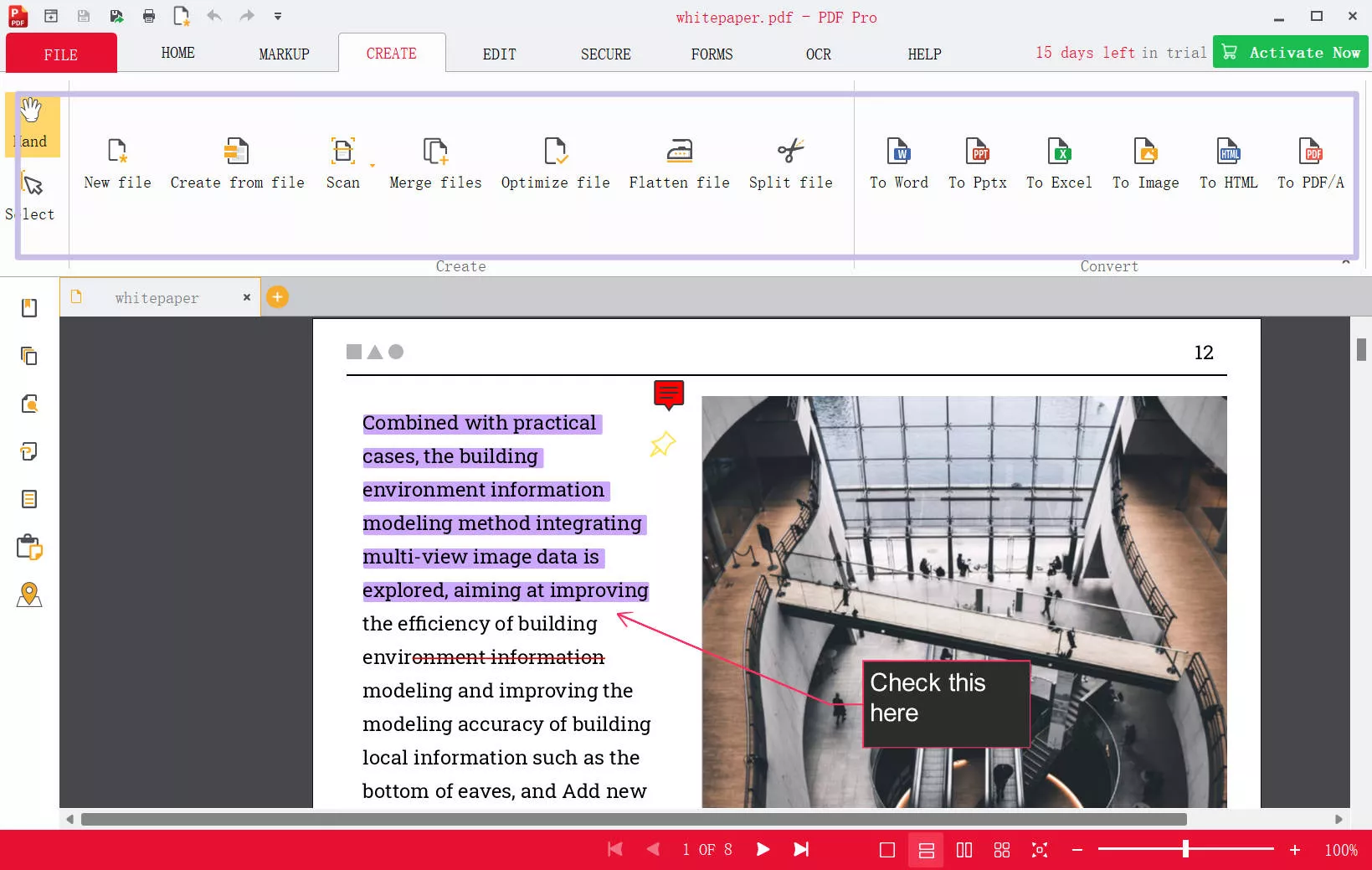
Task: Open the OCR ribbon tab
Action: (x=818, y=54)
